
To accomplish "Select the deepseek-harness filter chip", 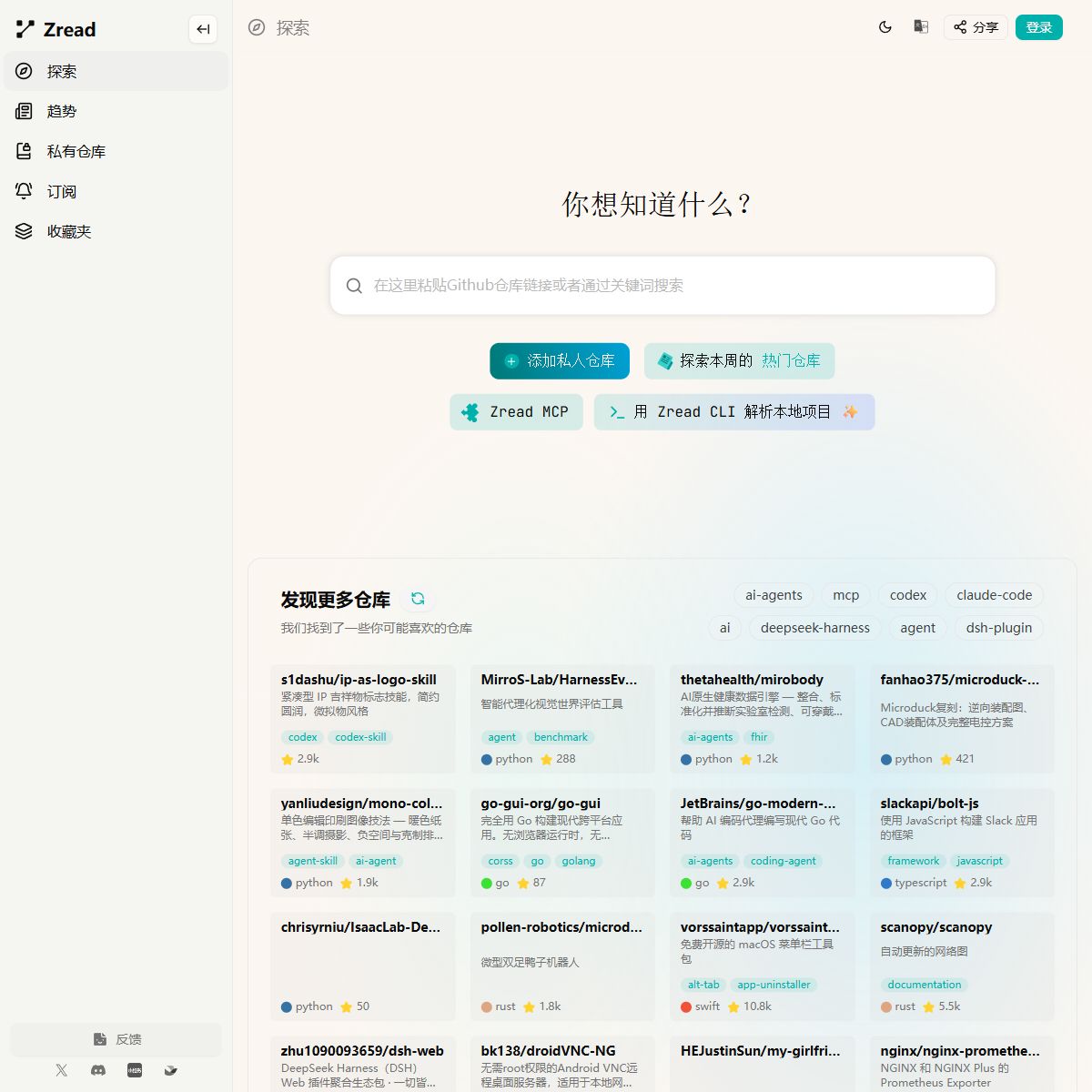I will [815, 628].
